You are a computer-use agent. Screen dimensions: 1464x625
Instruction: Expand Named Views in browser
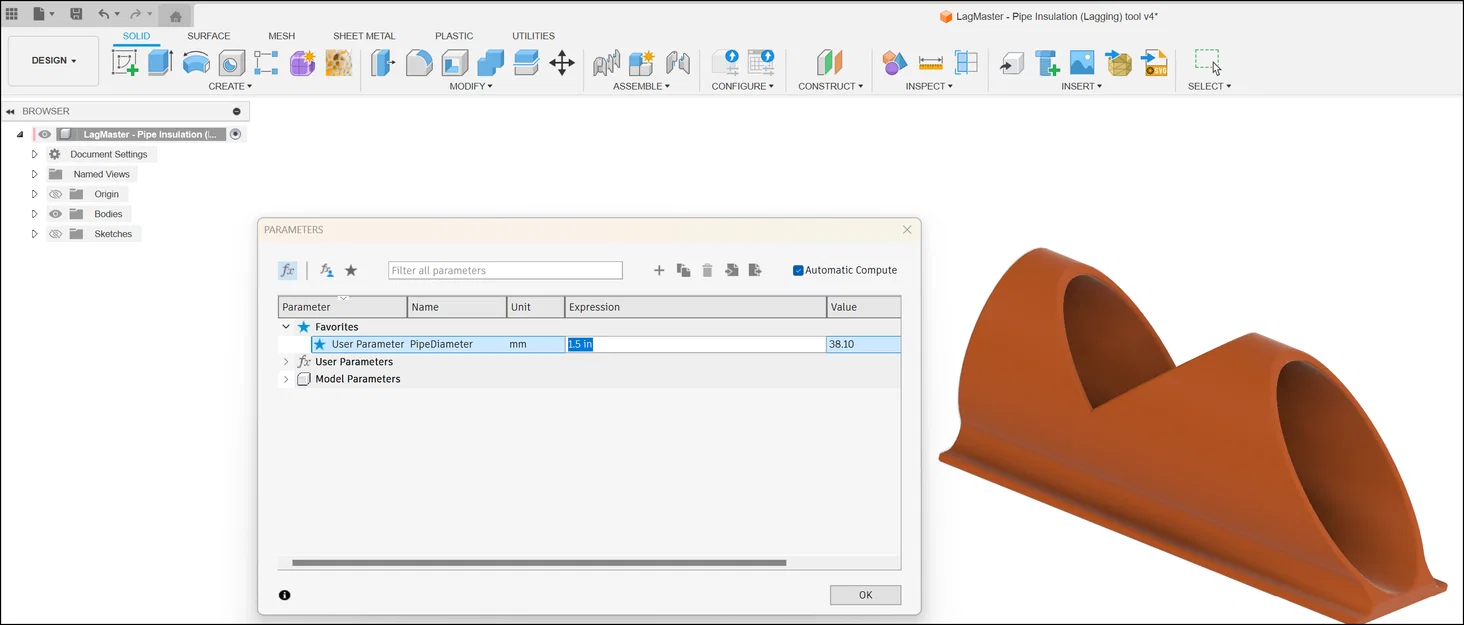[x=34, y=174]
